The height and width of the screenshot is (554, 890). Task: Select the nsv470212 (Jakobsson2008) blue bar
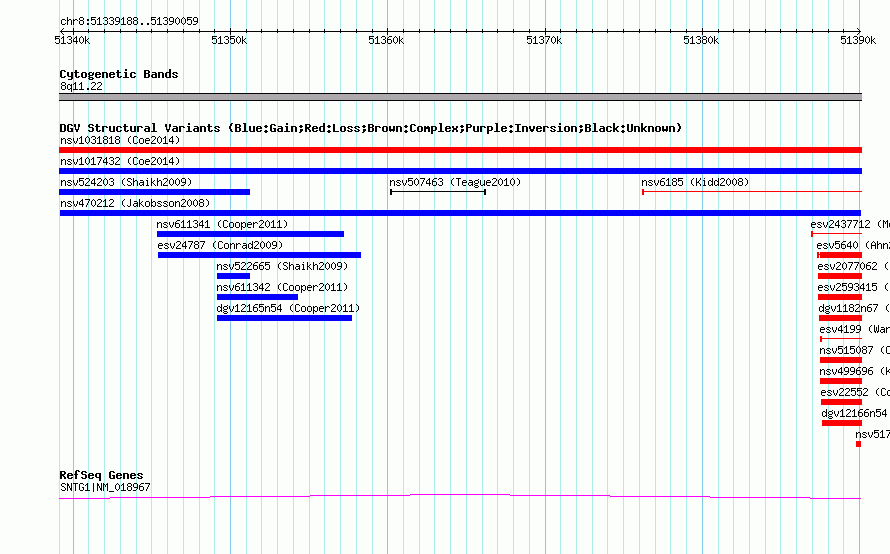pos(460,213)
